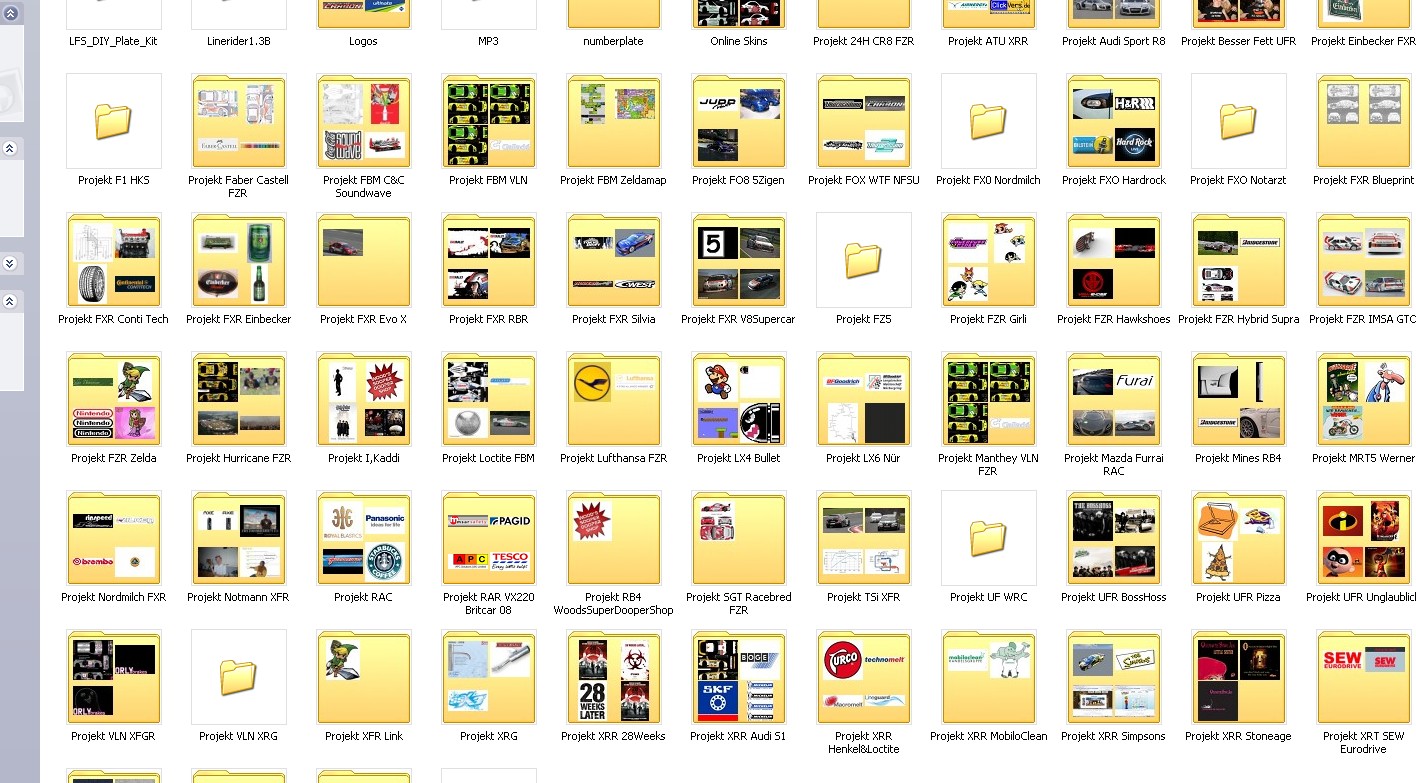1416x783 pixels.
Task: Select the Projekt FZR Hybrid Supra label
Action: tap(1239, 320)
